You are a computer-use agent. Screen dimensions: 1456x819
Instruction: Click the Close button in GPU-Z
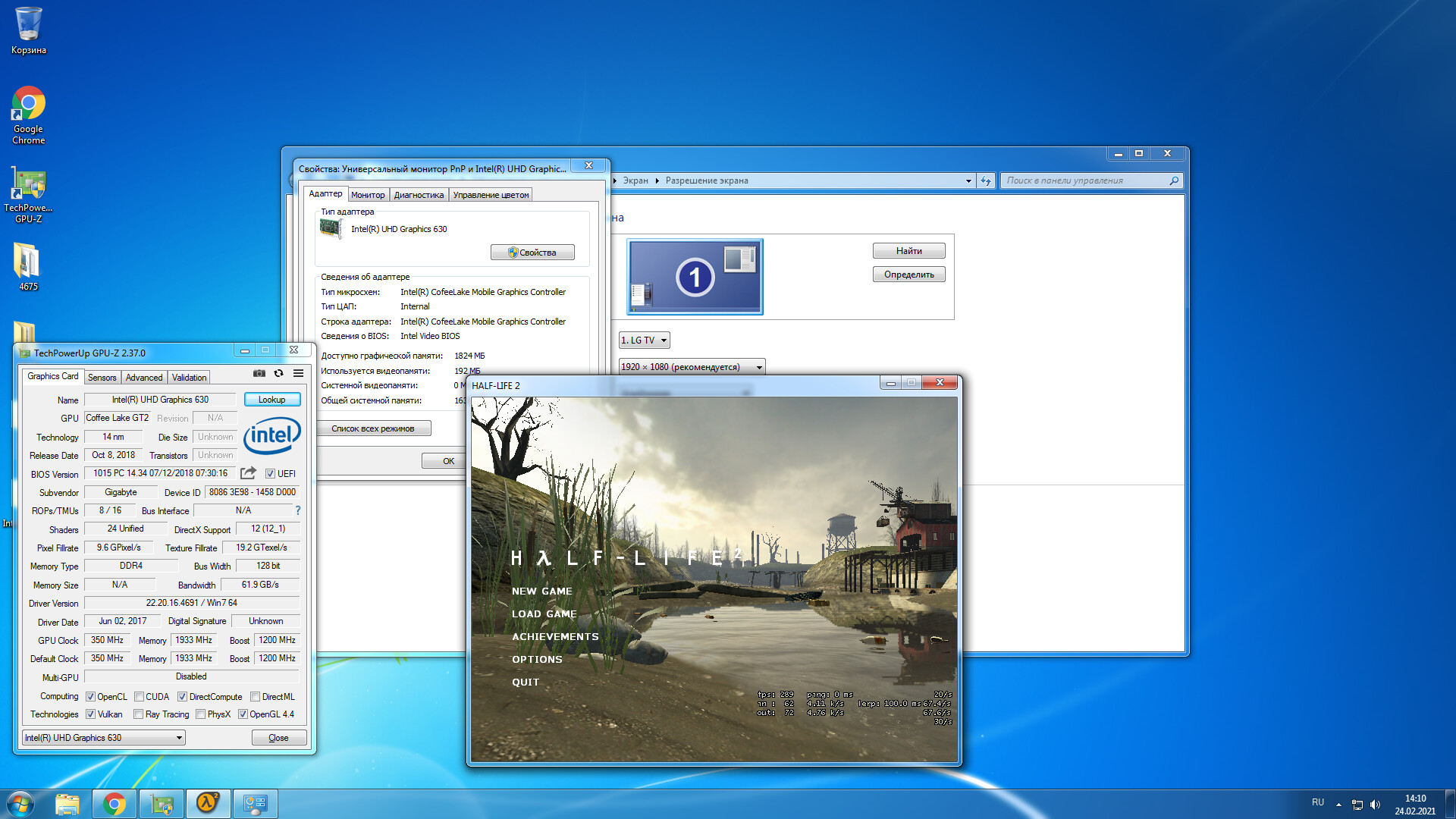click(x=279, y=738)
